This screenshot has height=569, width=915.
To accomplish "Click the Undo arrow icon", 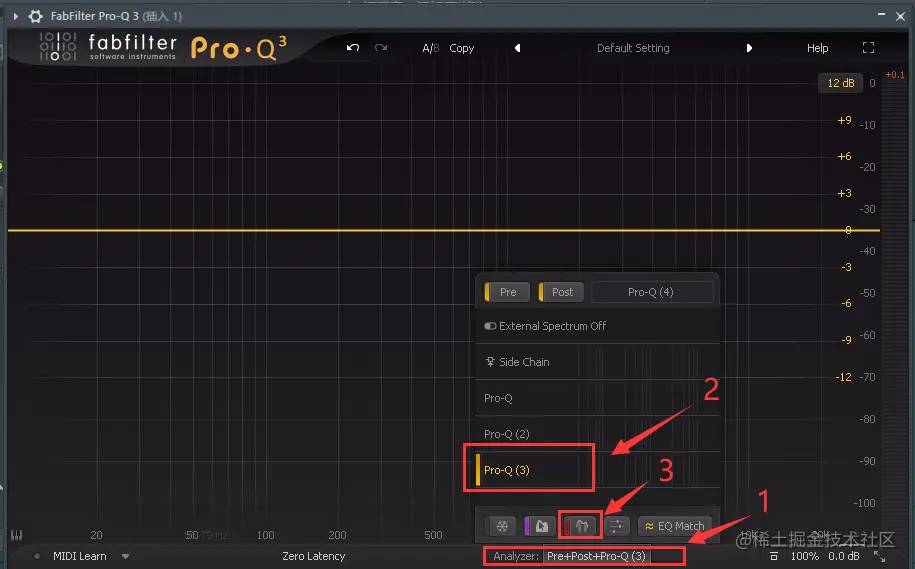I will pyautogui.click(x=352, y=48).
